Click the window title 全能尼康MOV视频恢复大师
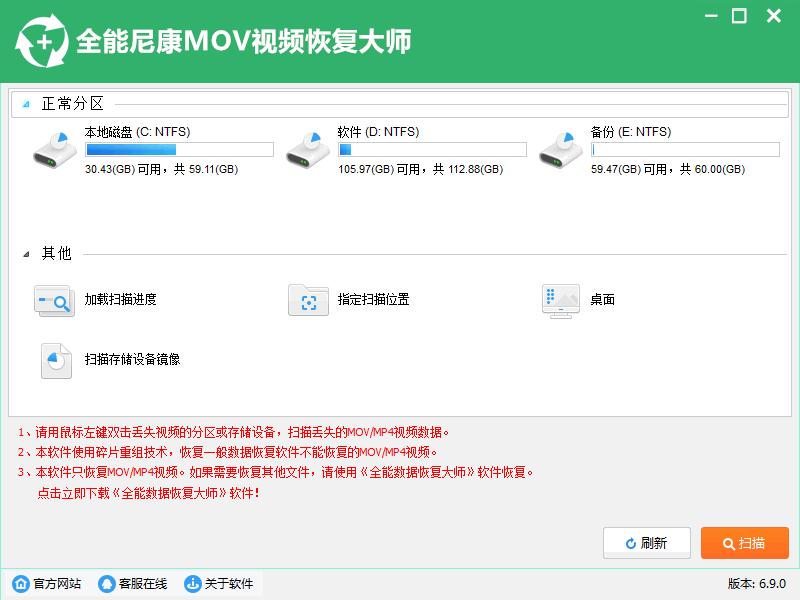Image resolution: width=800 pixels, height=600 pixels. pyautogui.click(x=244, y=41)
